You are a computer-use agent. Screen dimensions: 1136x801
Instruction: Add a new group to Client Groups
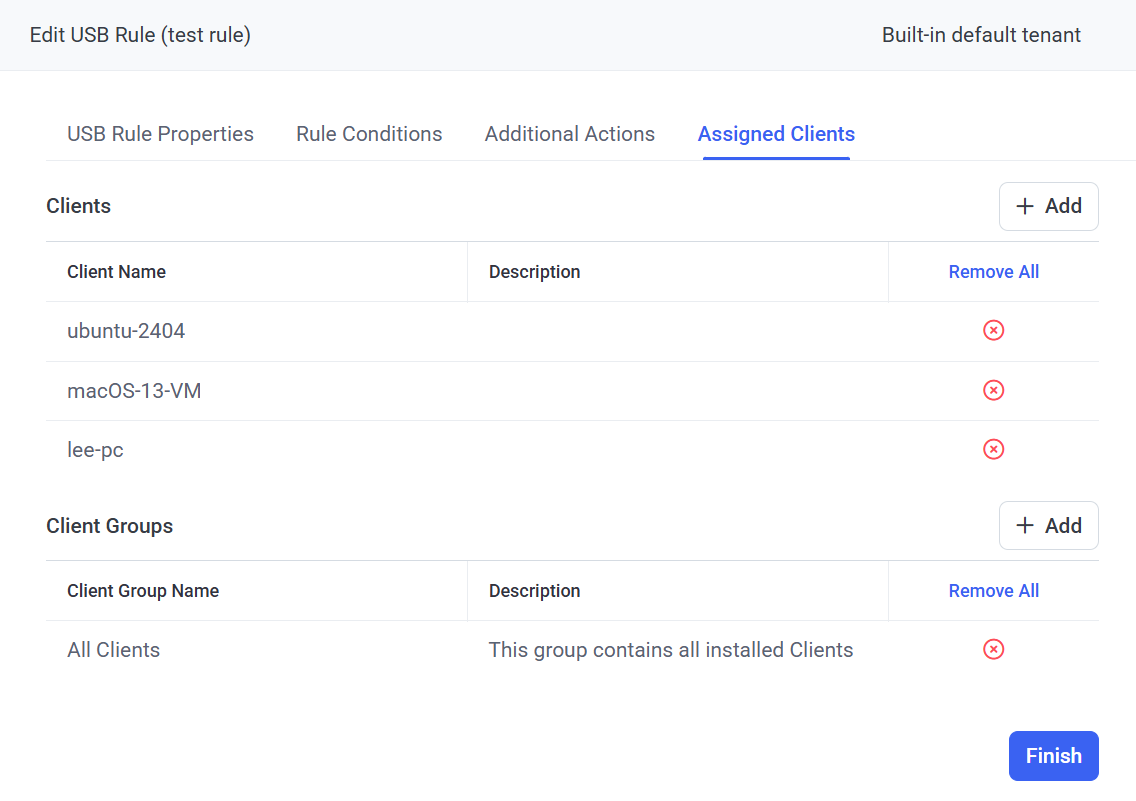pyautogui.click(x=1048, y=526)
